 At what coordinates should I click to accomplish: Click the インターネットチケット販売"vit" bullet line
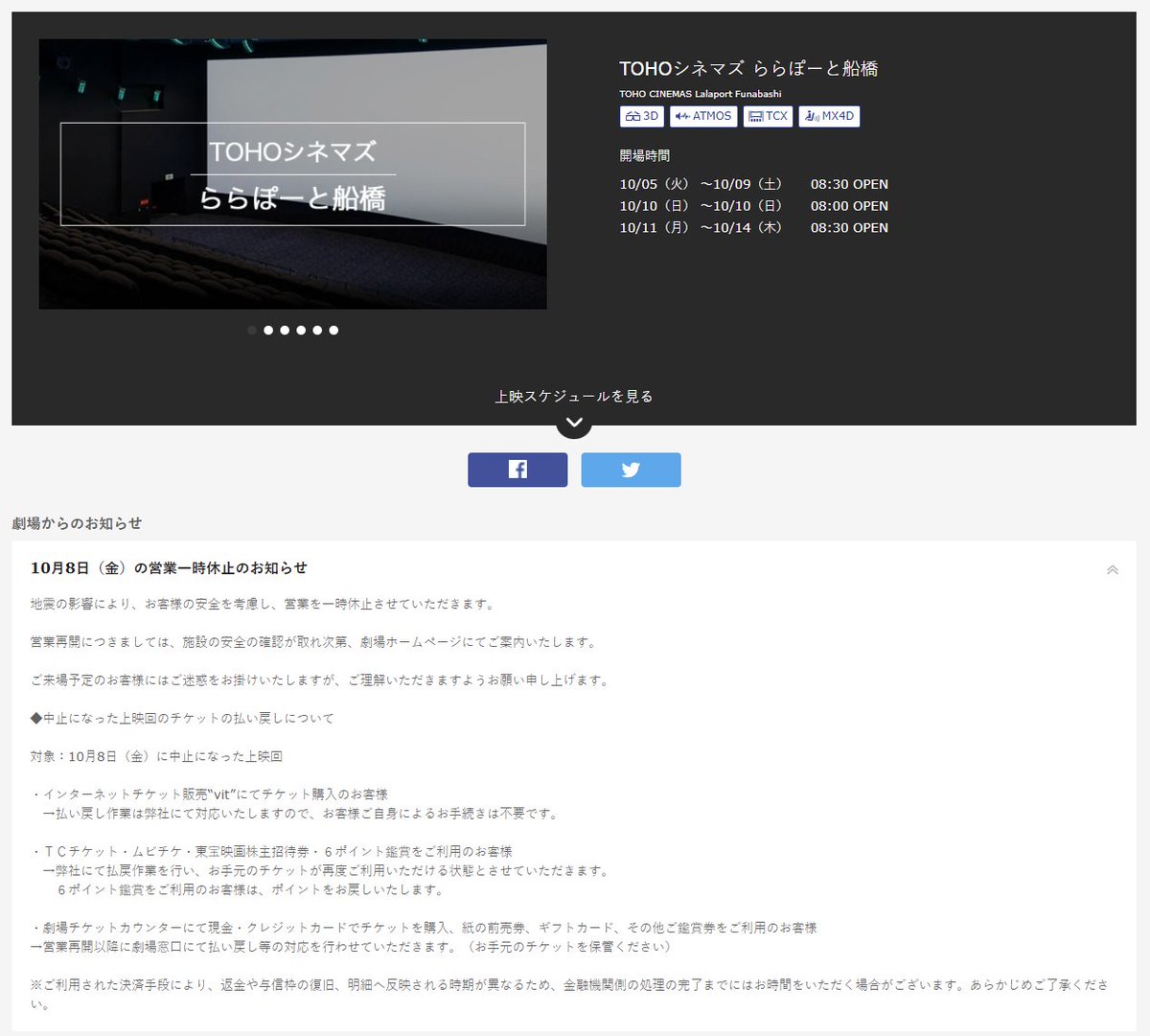pyautogui.click(x=209, y=794)
